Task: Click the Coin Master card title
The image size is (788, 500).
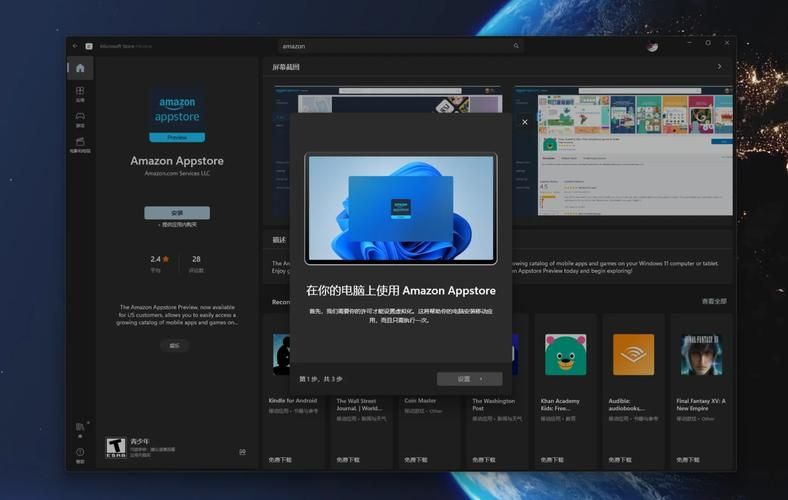Action: (x=420, y=401)
